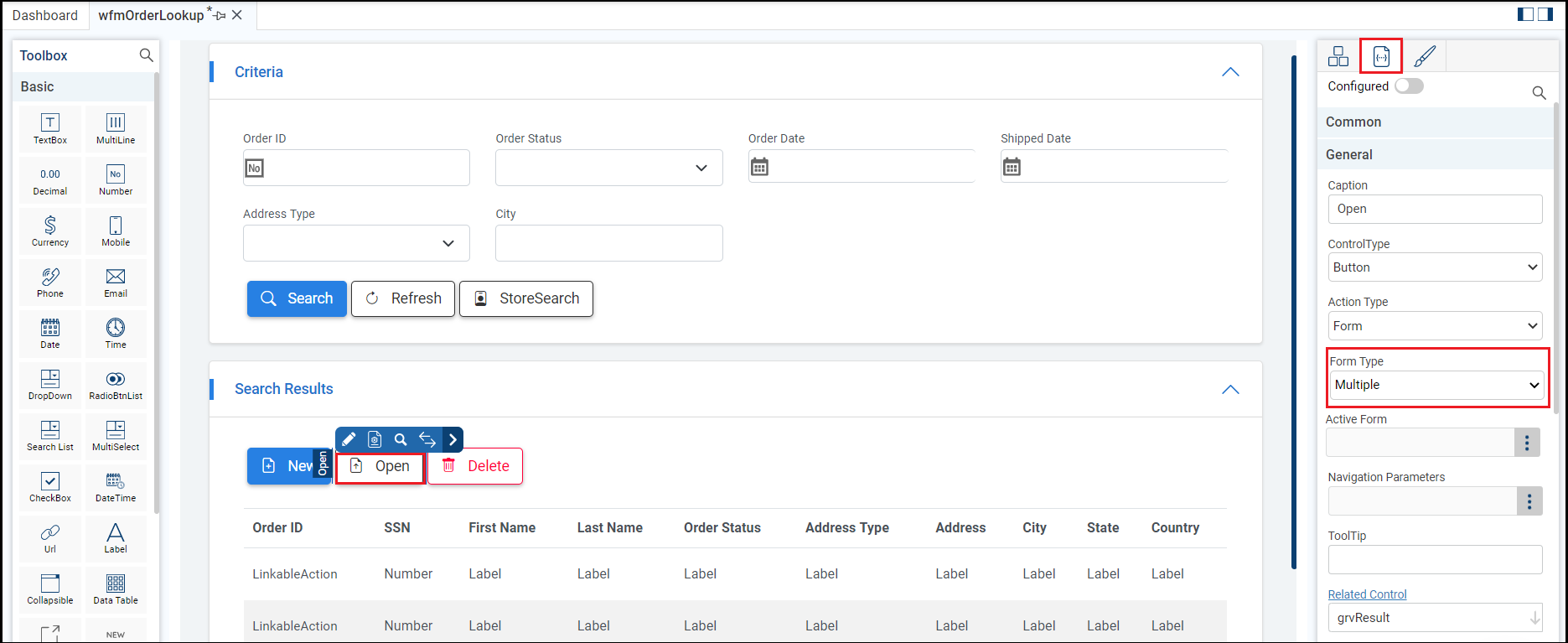Pick the Currency control icon

pyautogui.click(x=50, y=231)
